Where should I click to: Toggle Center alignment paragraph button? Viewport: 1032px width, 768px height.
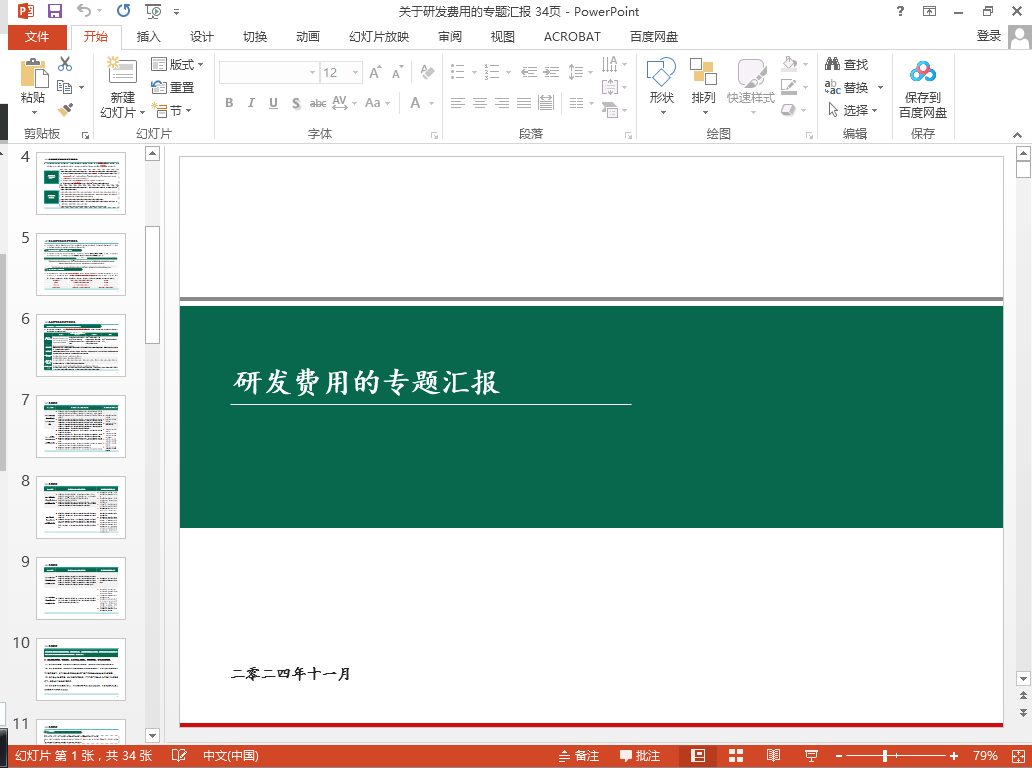(480, 103)
